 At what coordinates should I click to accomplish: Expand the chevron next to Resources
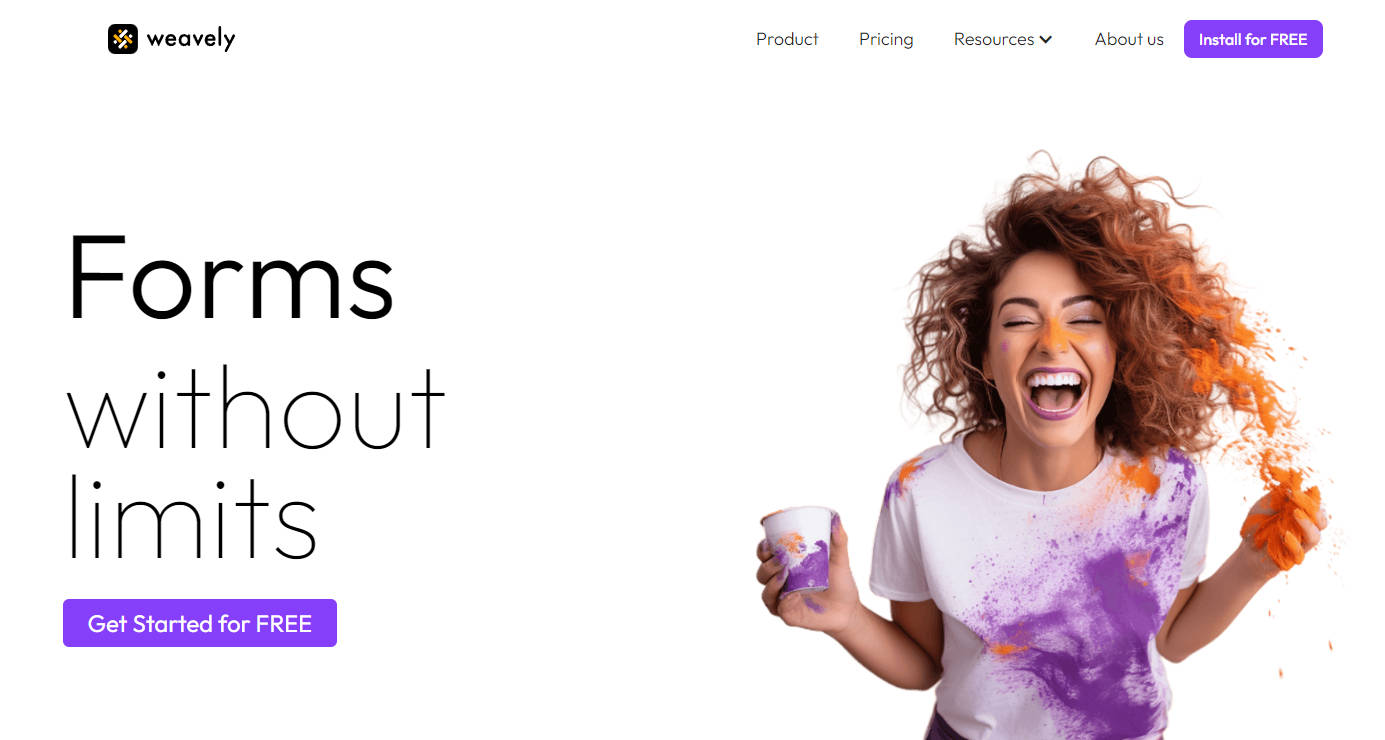(x=1046, y=40)
